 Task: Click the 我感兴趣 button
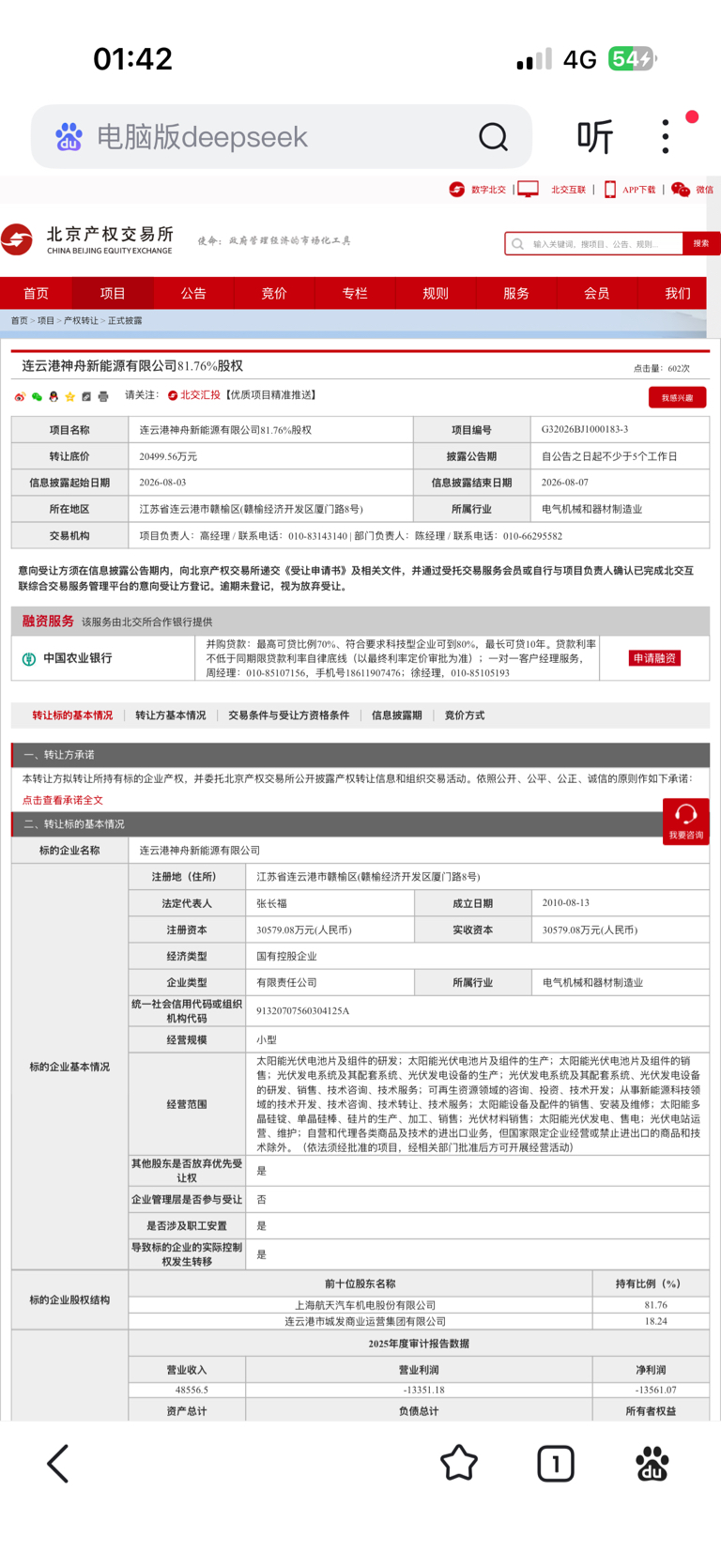[677, 397]
